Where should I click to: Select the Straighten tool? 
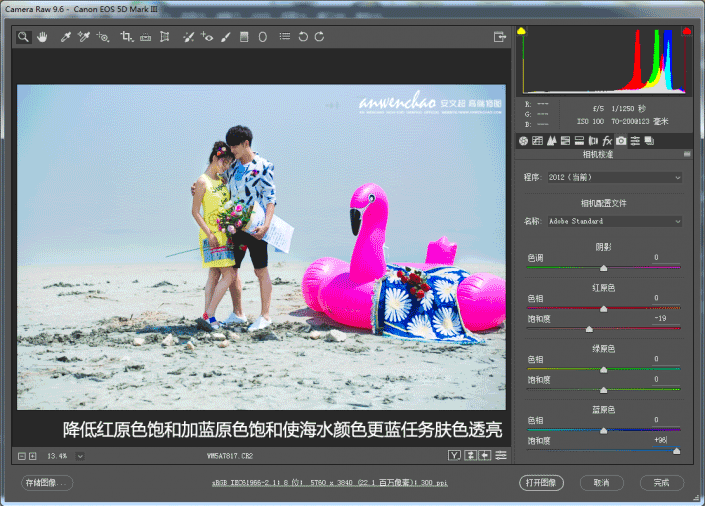click(145, 37)
